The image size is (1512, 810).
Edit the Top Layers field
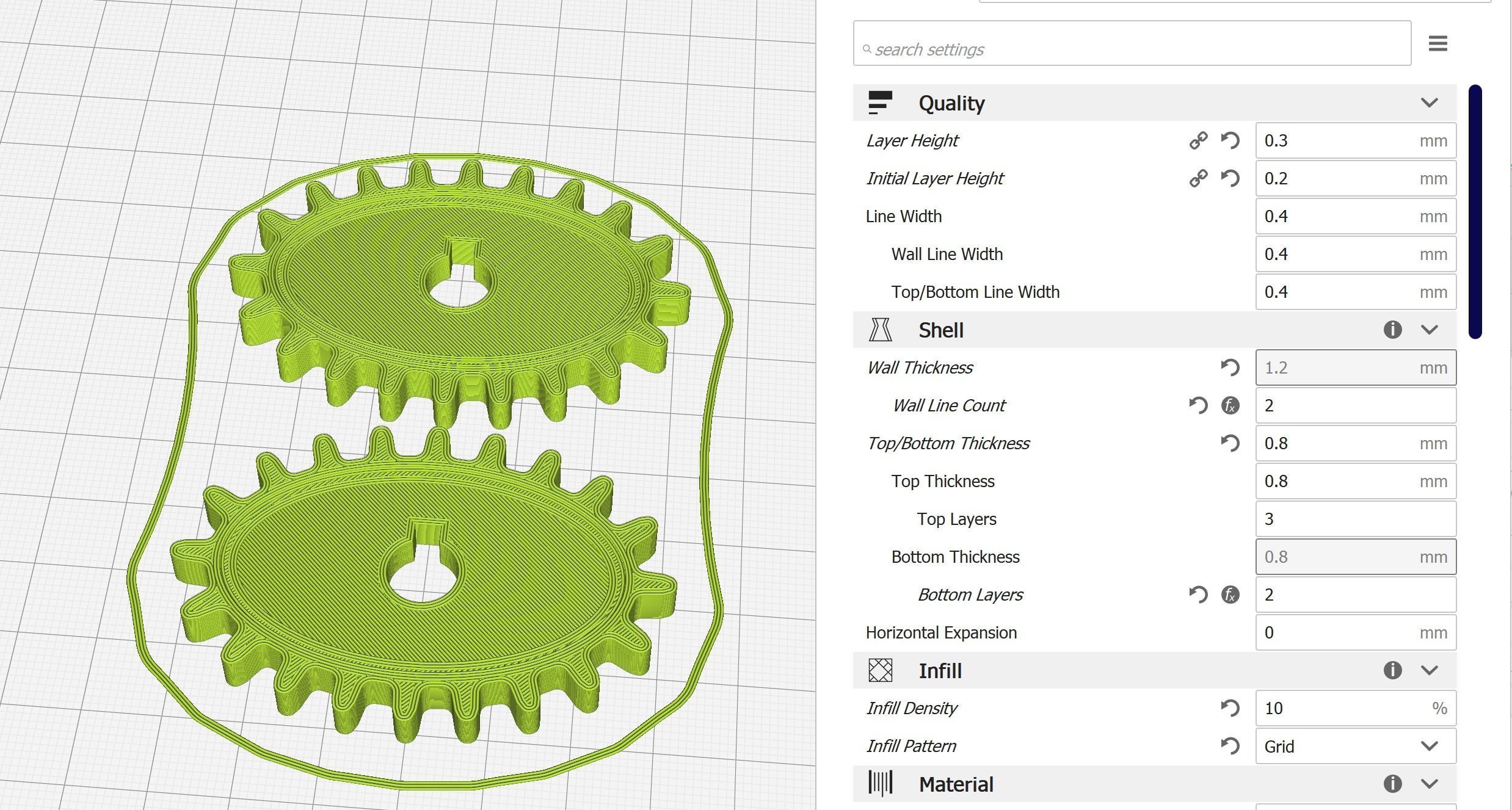(x=1356, y=519)
